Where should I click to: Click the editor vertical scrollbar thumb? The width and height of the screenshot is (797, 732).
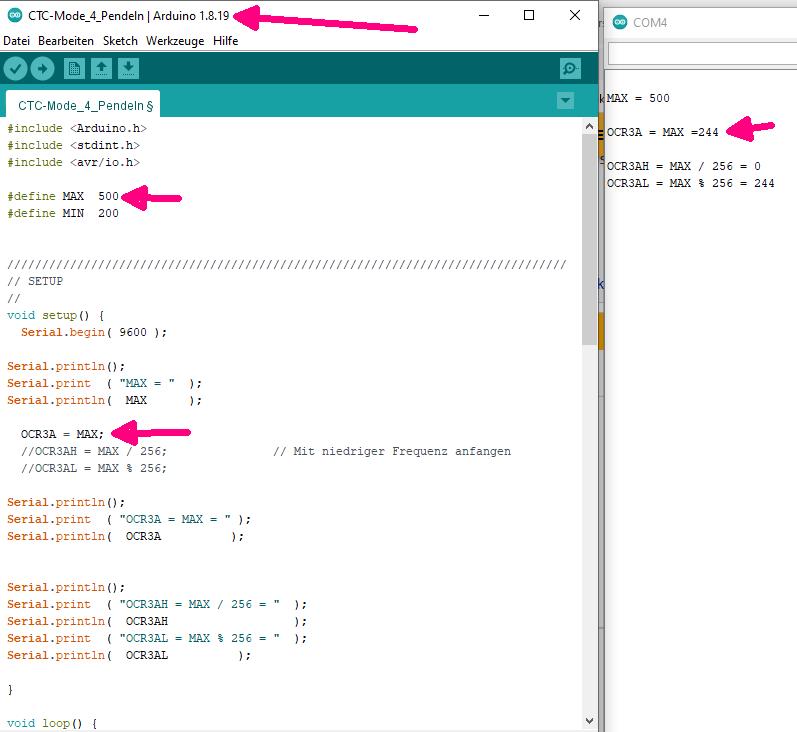[x=590, y=240]
